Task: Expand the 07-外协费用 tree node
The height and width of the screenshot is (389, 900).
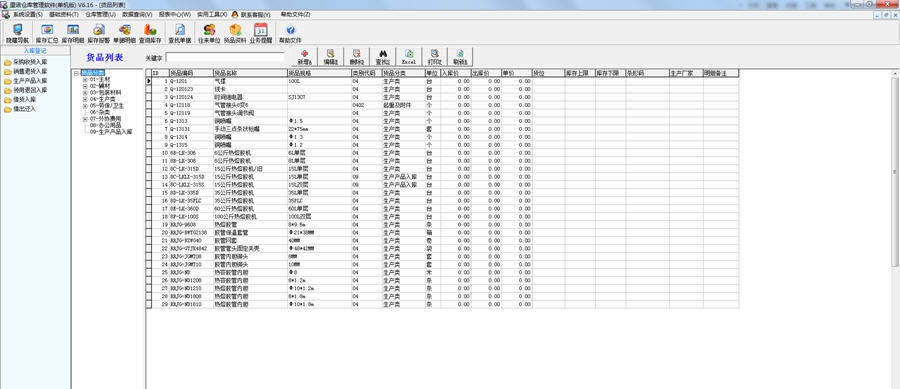Action: pyautogui.click(x=85, y=119)
